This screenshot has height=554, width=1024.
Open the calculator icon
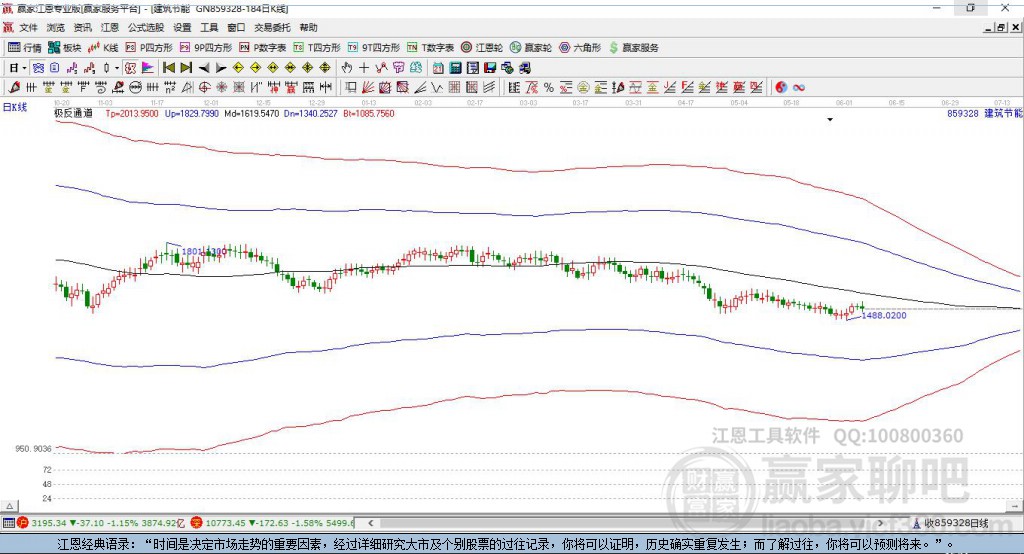pyautogui.click(x=455, y=68)
